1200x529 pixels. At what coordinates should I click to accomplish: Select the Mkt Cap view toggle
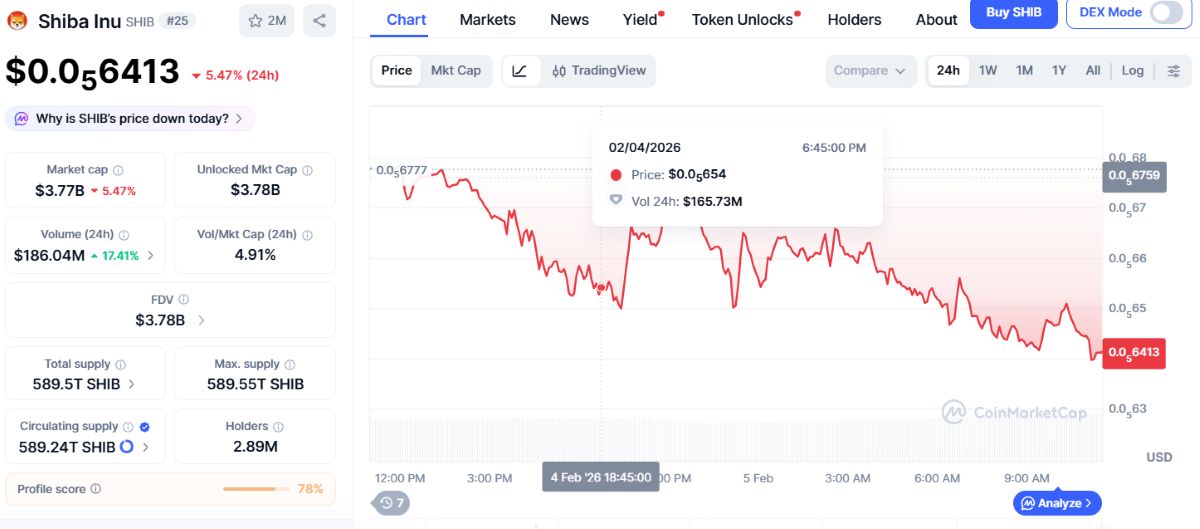pos(456,70)
